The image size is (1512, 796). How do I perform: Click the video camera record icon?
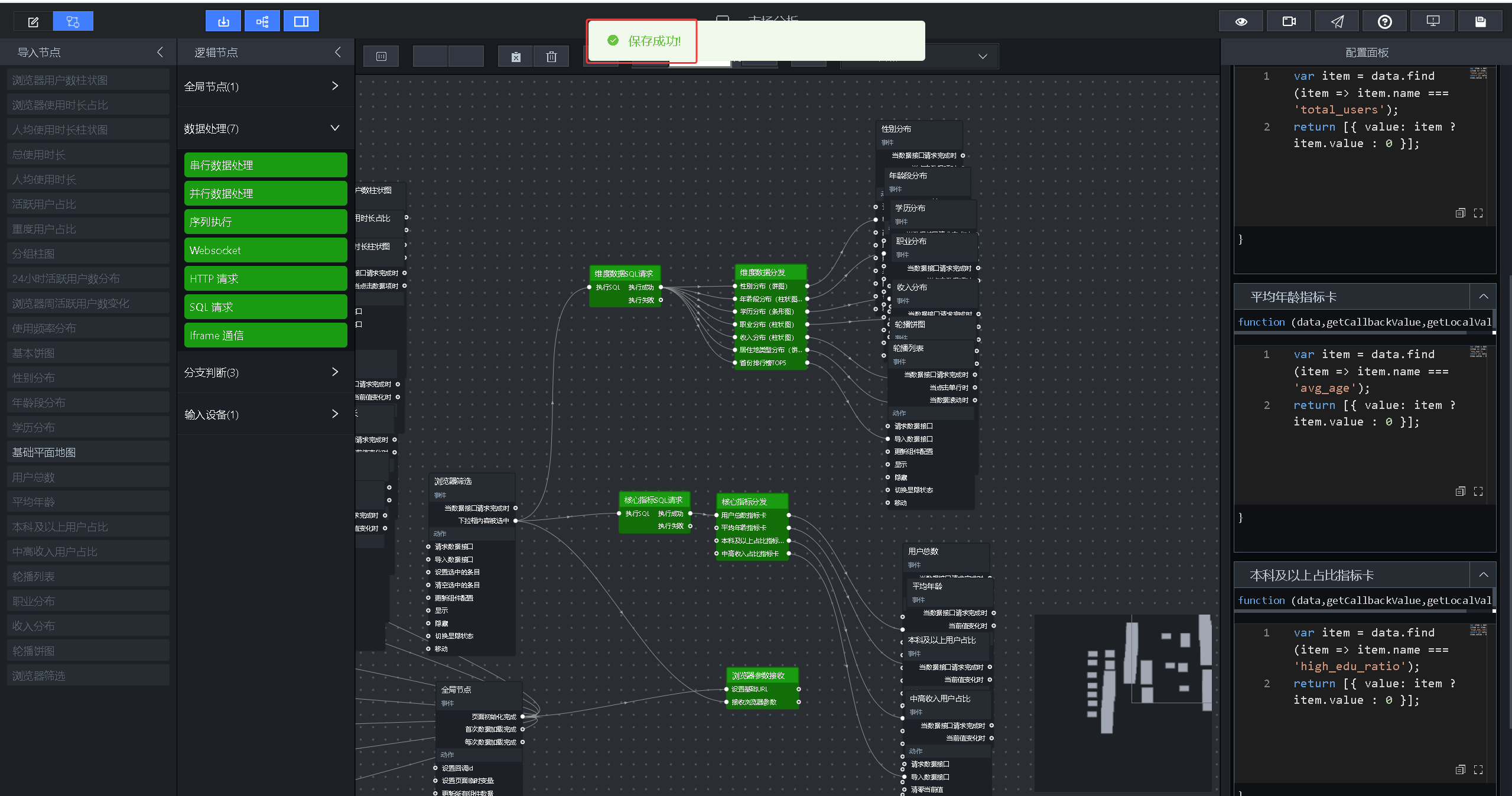pyautogui.click(x=1289, y=22)
